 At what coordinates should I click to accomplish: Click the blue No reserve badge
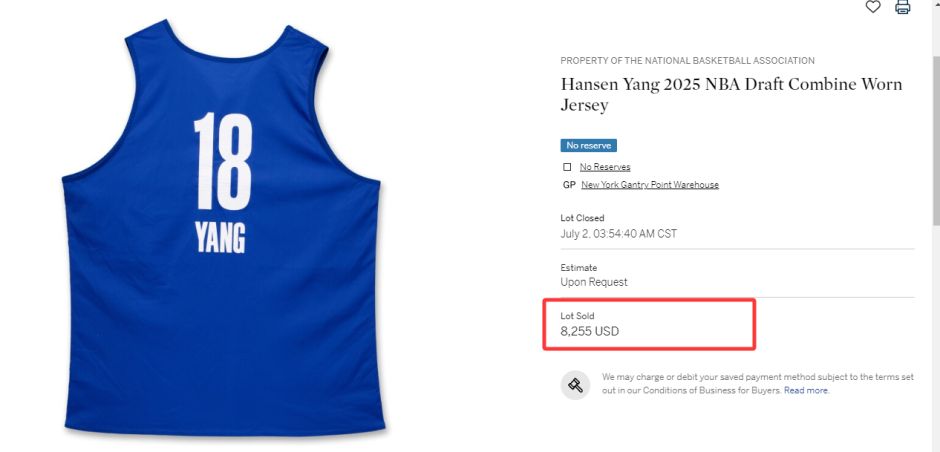tap(588, 145)
